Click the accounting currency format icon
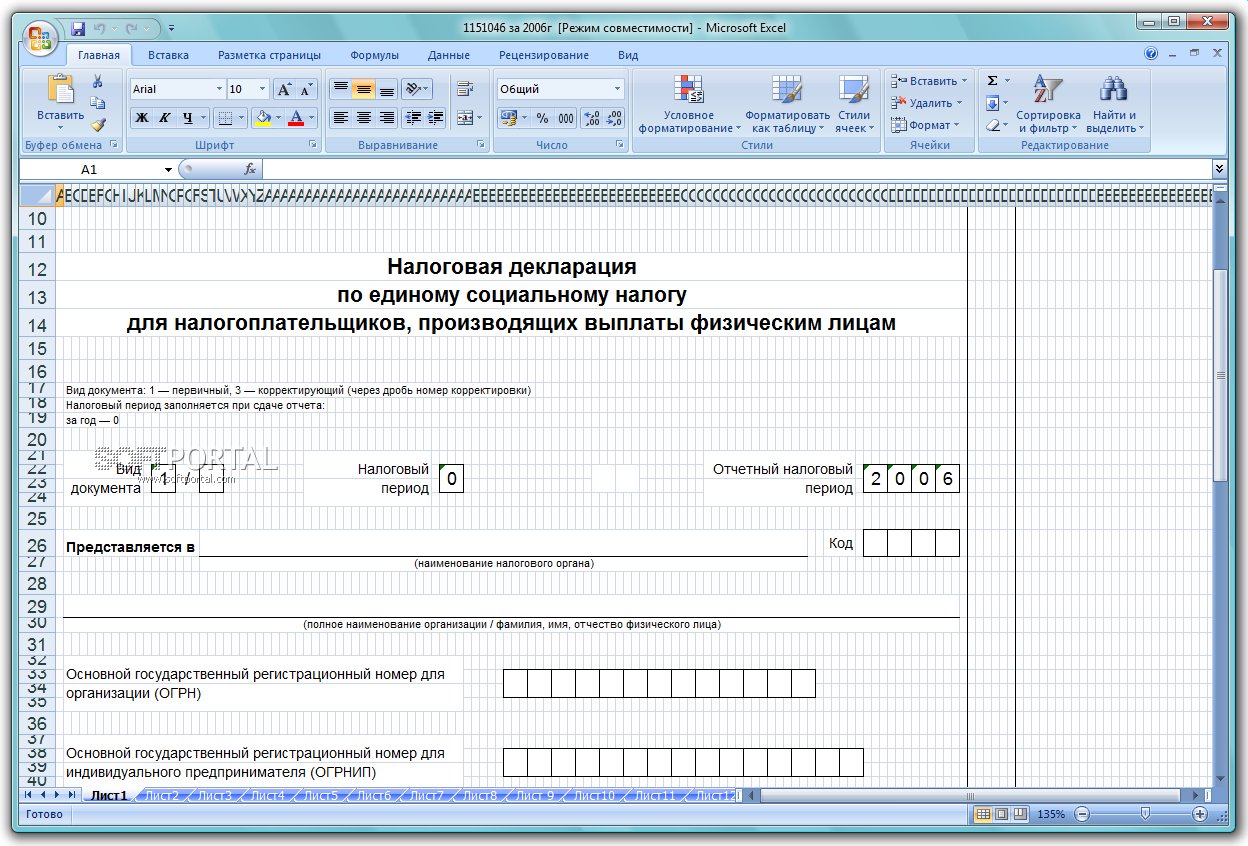Screen dimensions: 1248x846 tap(508, 118)
